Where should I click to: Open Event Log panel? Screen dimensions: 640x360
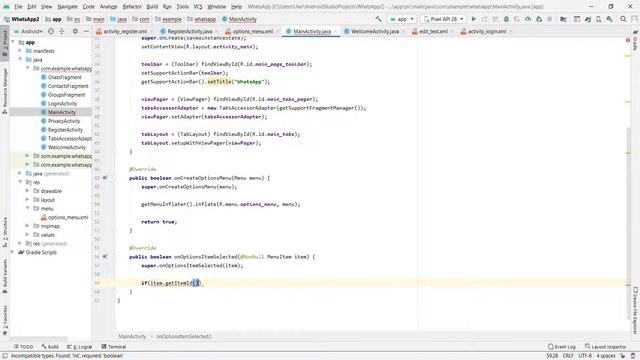coord(562,347)
